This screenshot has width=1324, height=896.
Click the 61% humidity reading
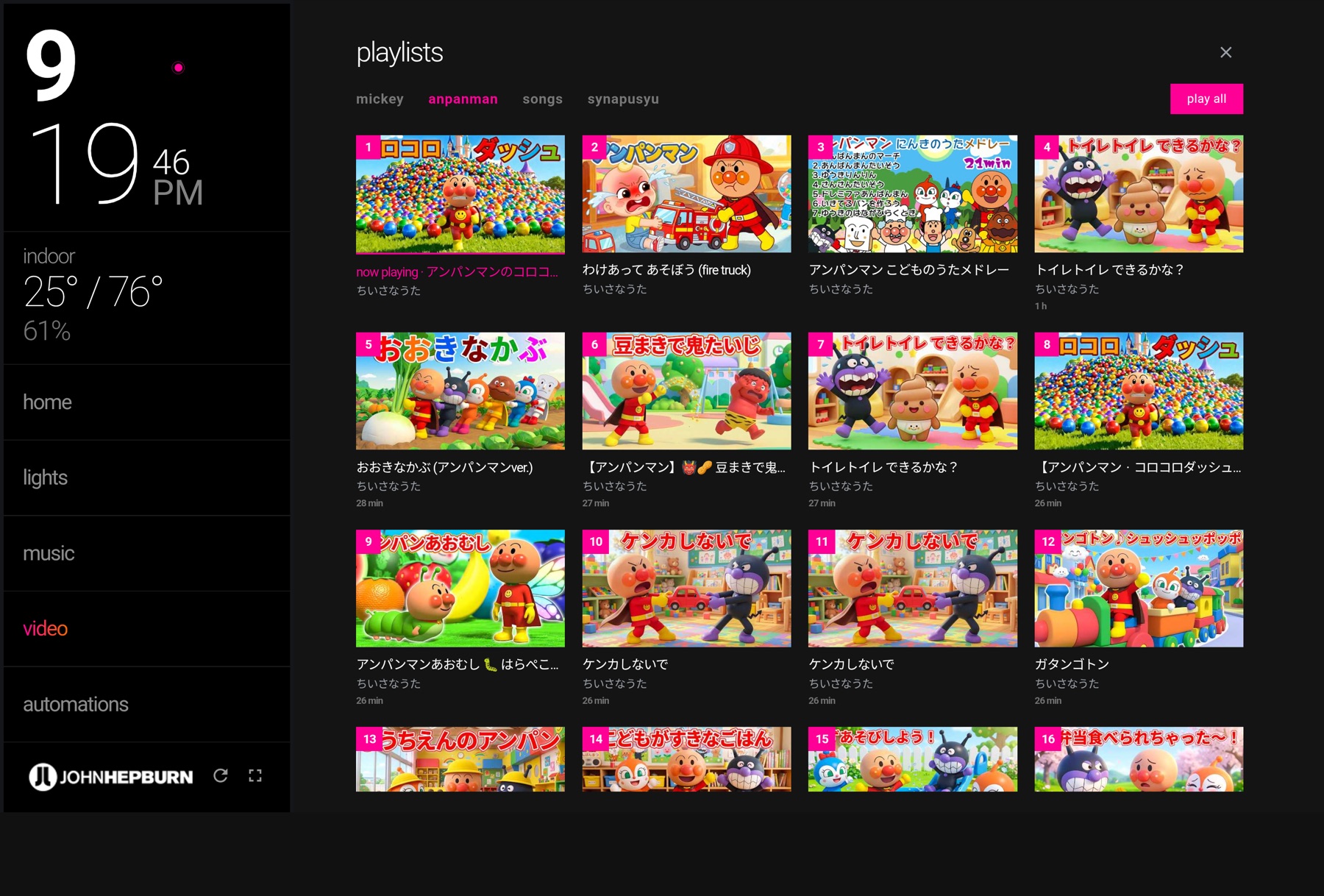tap(47, 331)
